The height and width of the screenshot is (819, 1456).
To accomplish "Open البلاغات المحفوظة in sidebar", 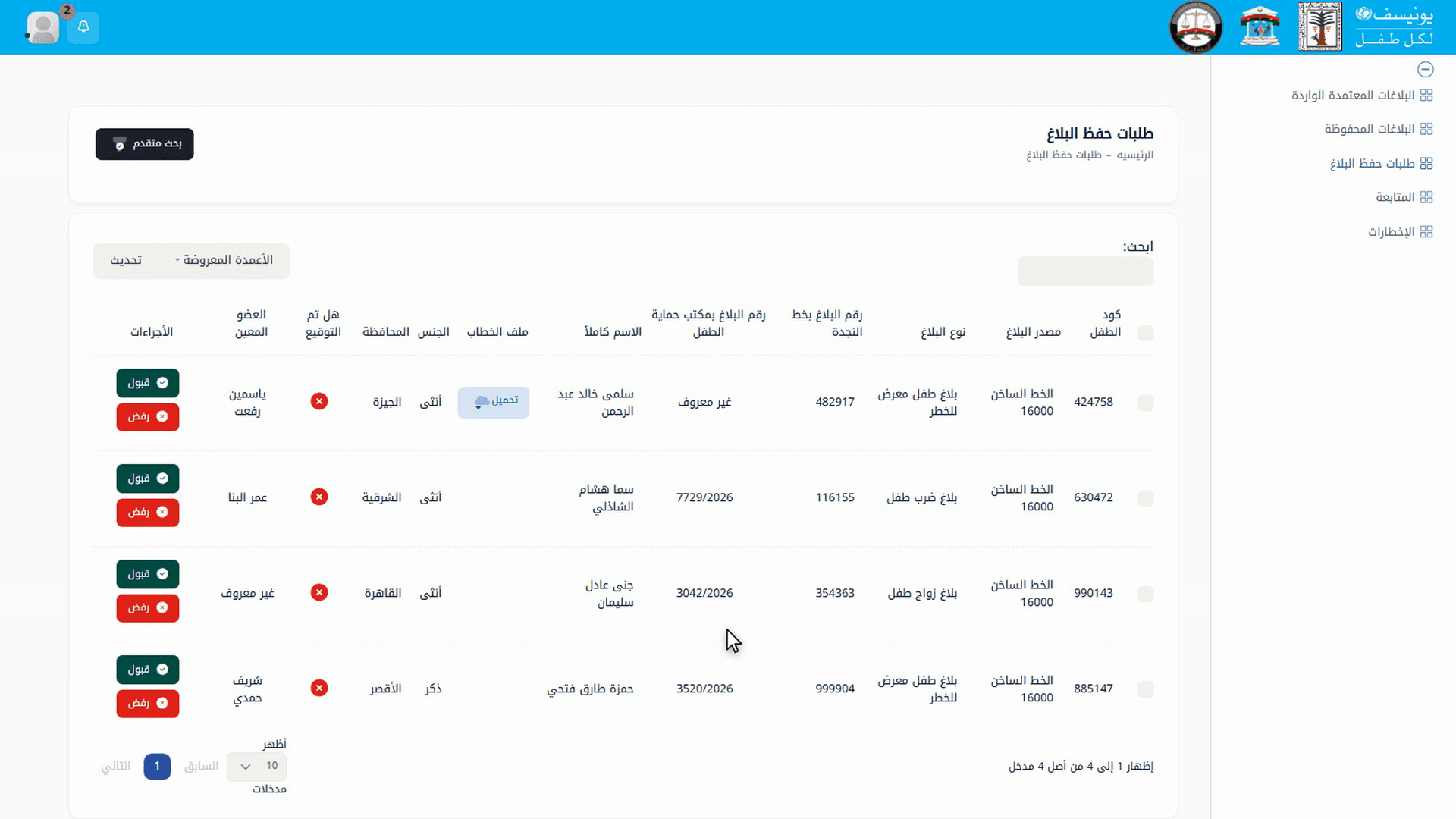I will (1379, 129).
